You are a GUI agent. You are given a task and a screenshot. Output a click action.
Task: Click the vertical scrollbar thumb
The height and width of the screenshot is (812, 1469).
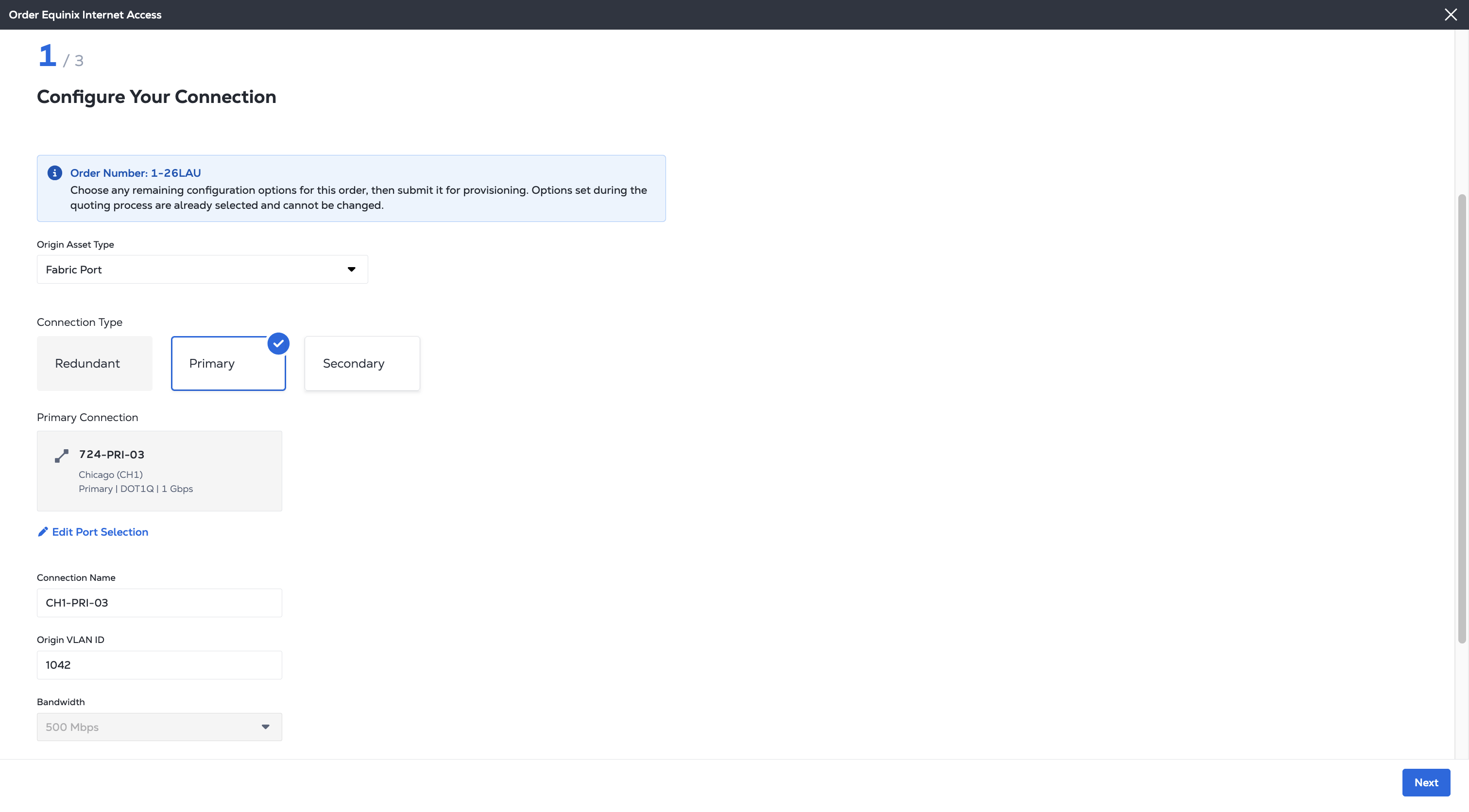1461,419
